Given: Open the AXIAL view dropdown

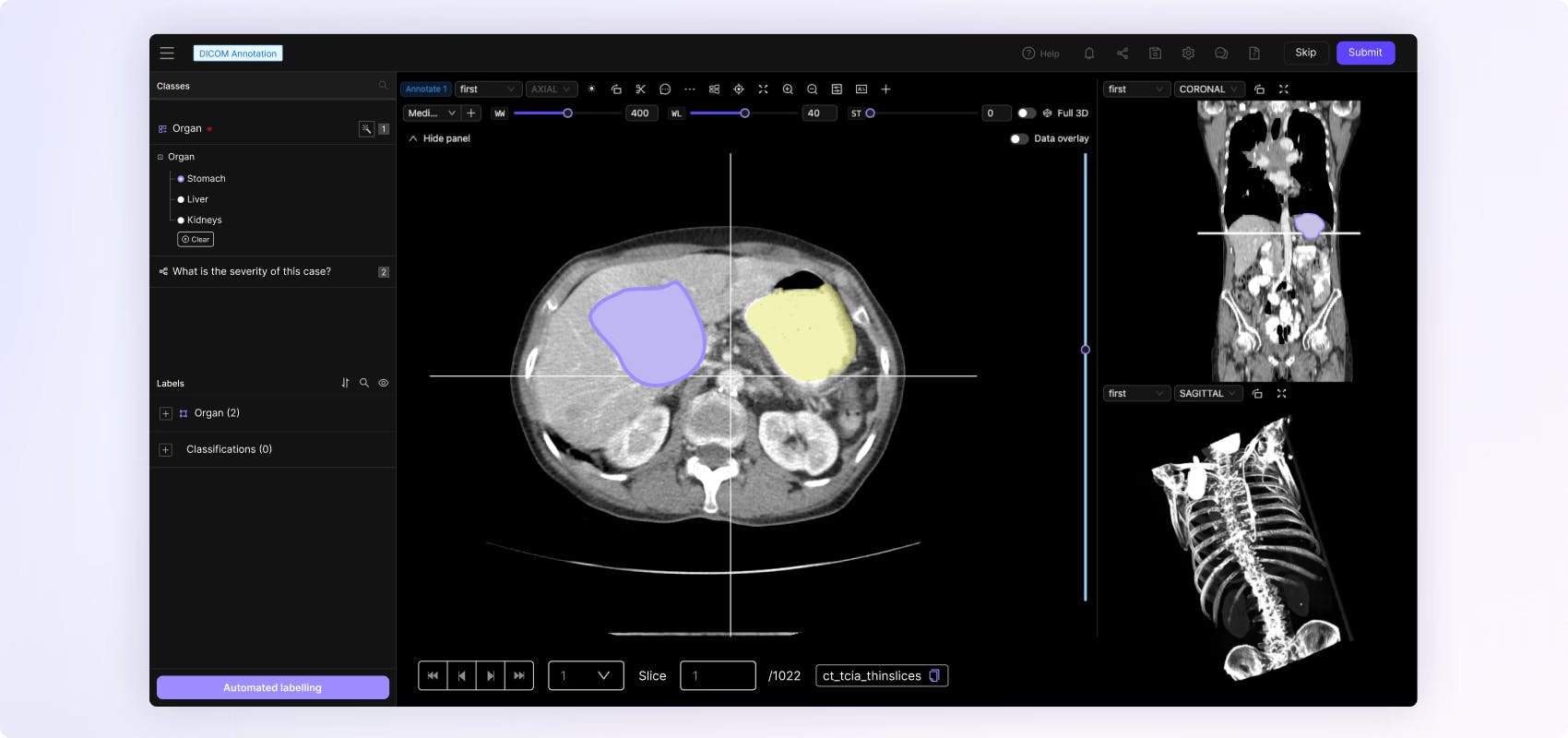Looking at the screenshot, I should coord(552,89).
